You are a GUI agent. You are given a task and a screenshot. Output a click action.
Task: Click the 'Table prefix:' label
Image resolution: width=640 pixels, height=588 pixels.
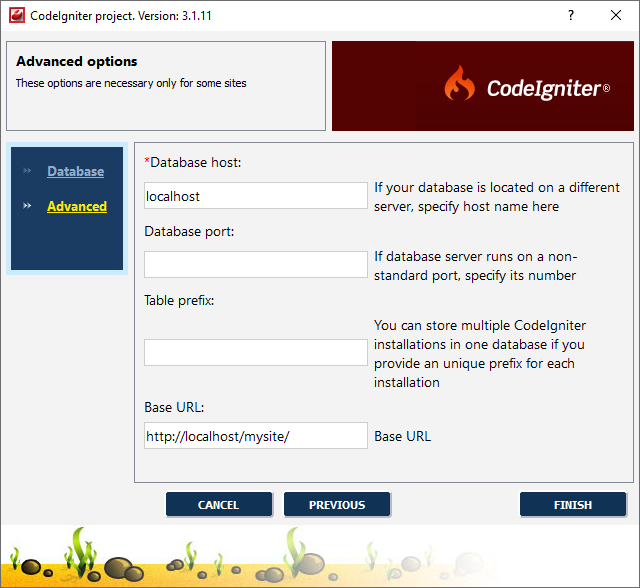(179, 300)
